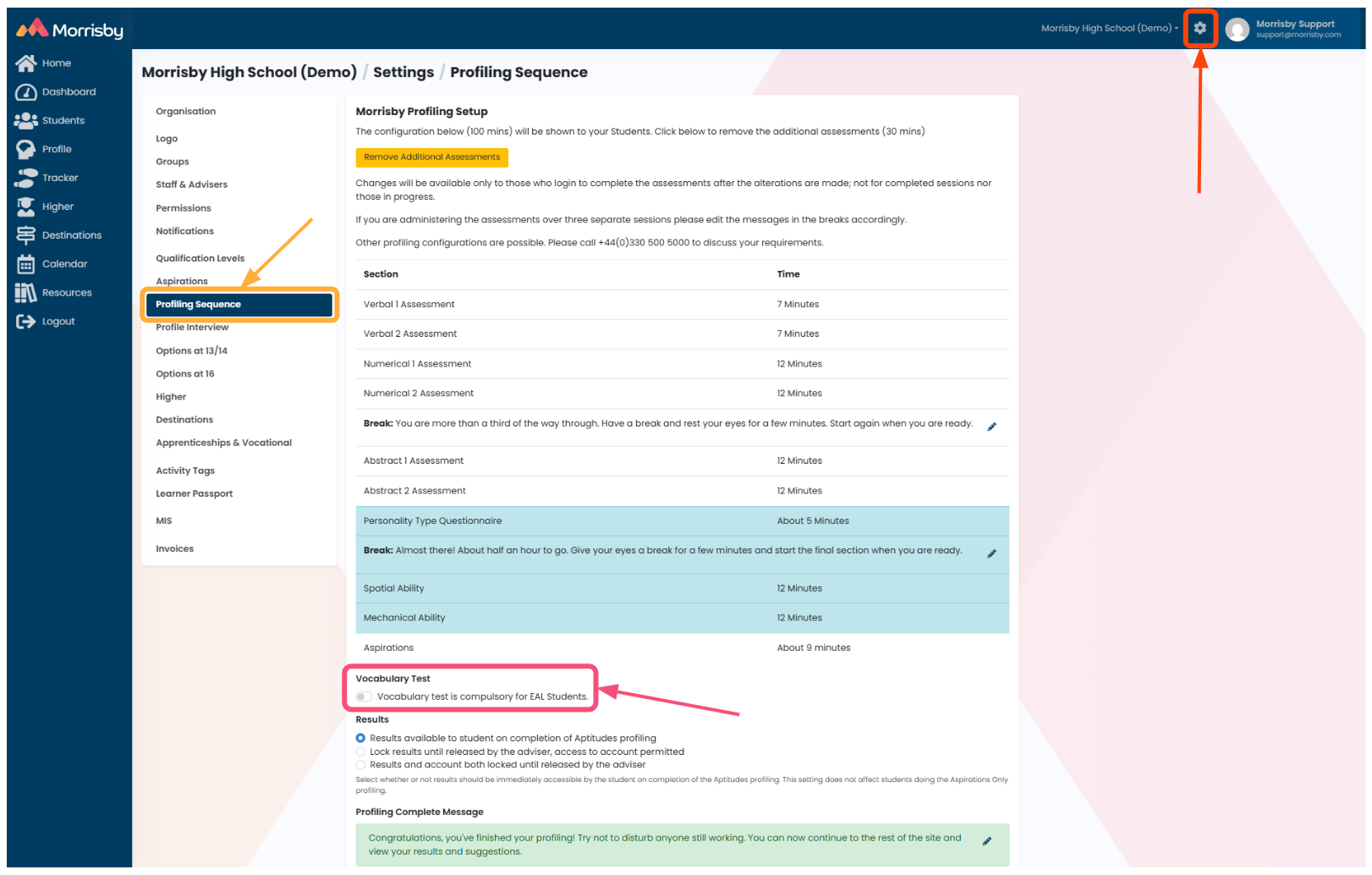
Task: Select Profiling Sequence menu item
Action: click(x=239, y=305)
